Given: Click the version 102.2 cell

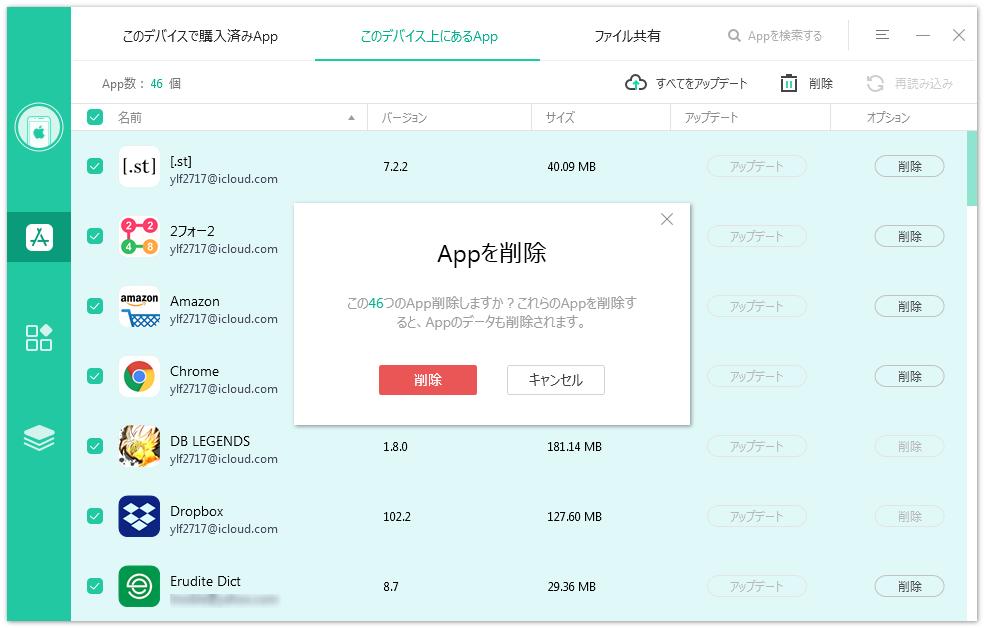Looking at the screenshot, I should [x=397, y=517].
